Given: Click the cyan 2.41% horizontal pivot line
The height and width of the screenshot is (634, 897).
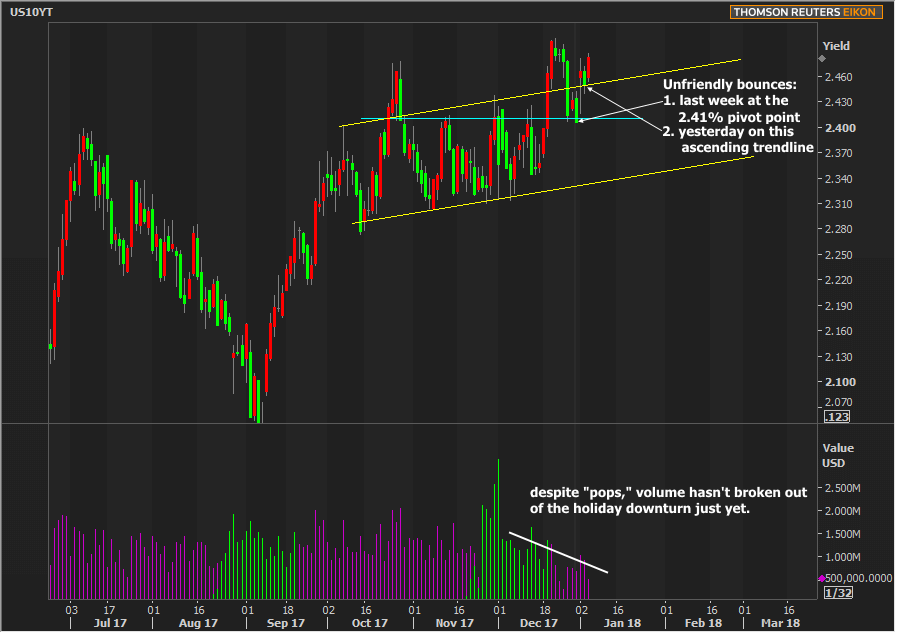Looking at the screenshot, I should point(501,119).
